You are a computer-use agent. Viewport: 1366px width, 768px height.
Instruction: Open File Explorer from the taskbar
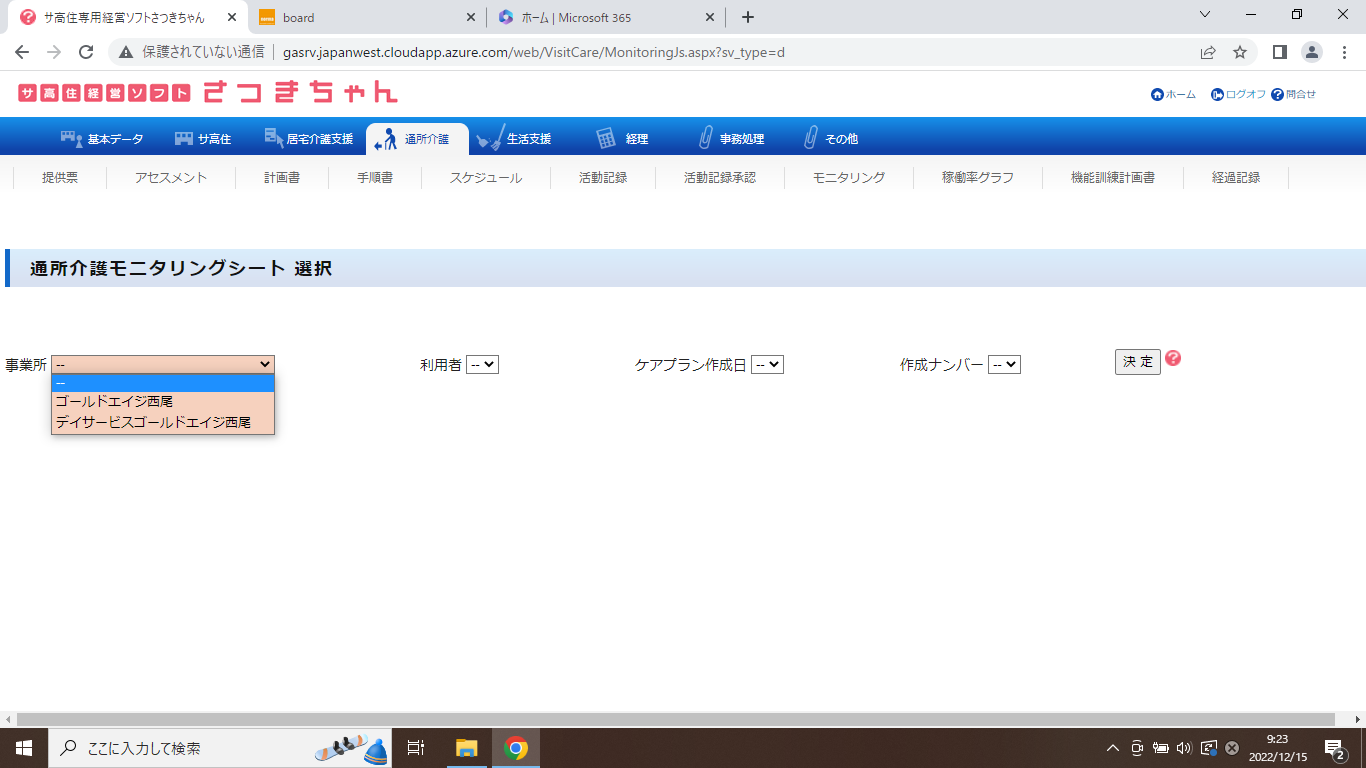pos(466,748)
